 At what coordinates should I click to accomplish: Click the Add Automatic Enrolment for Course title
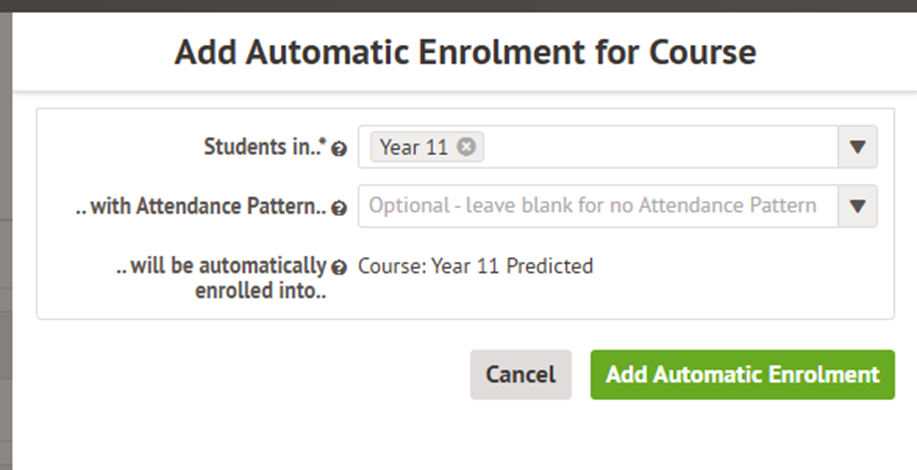(x=465, y=52)
